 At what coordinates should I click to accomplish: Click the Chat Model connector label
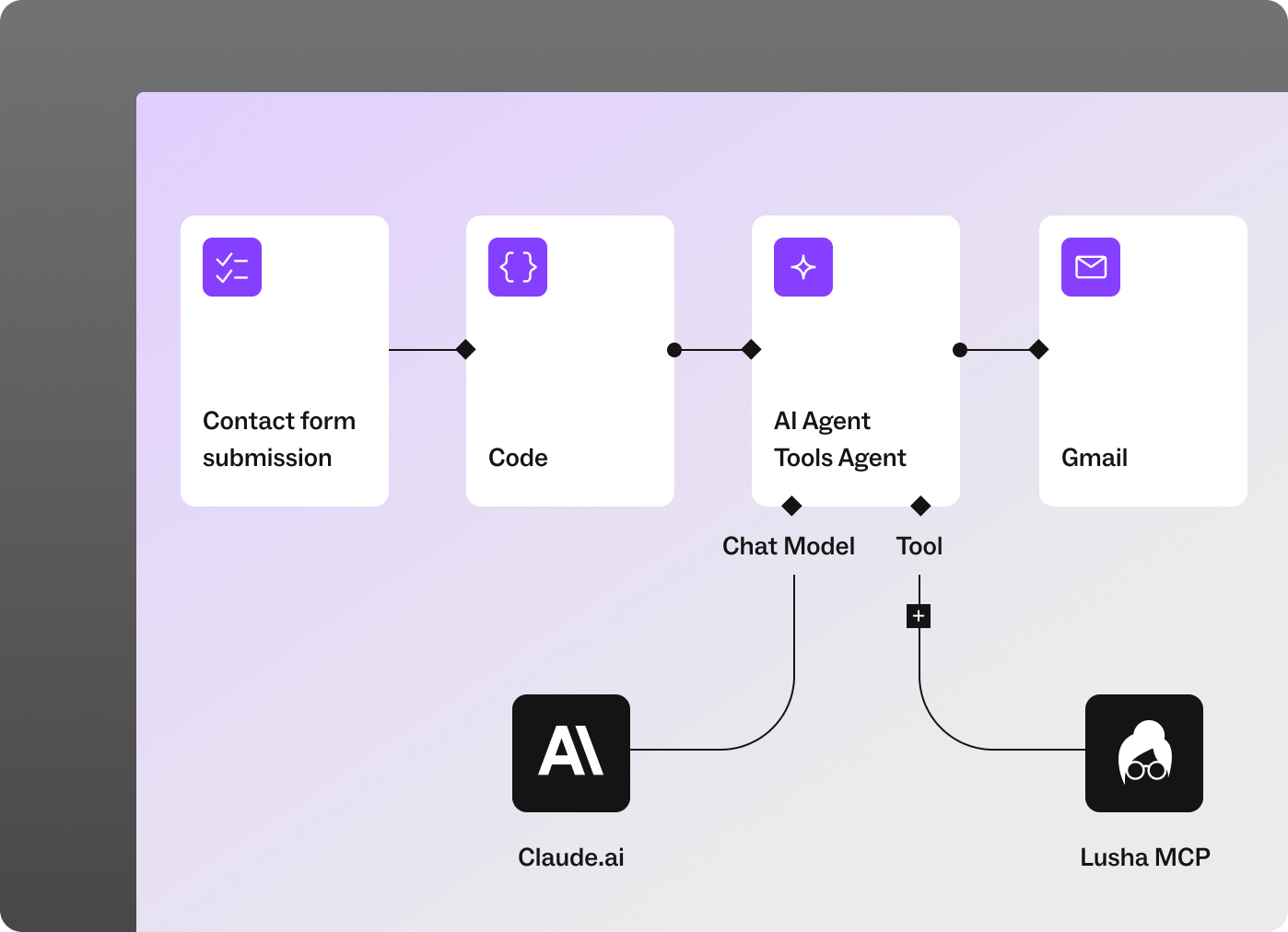(789, 546)
